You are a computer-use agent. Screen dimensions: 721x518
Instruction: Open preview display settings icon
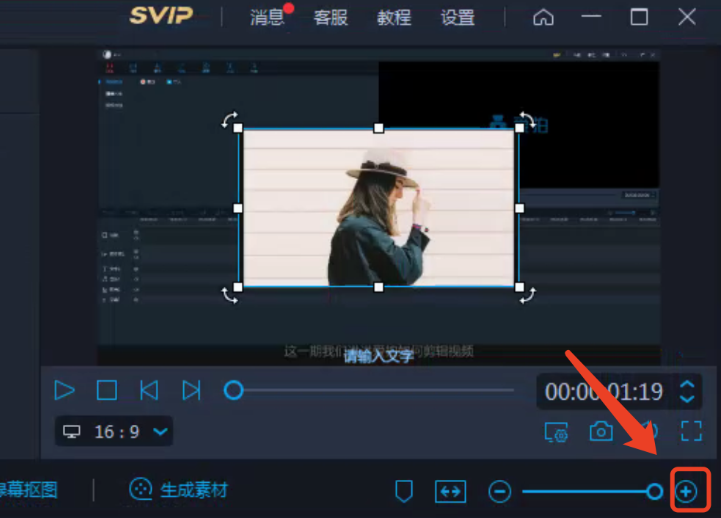click(x=556, y=431)
